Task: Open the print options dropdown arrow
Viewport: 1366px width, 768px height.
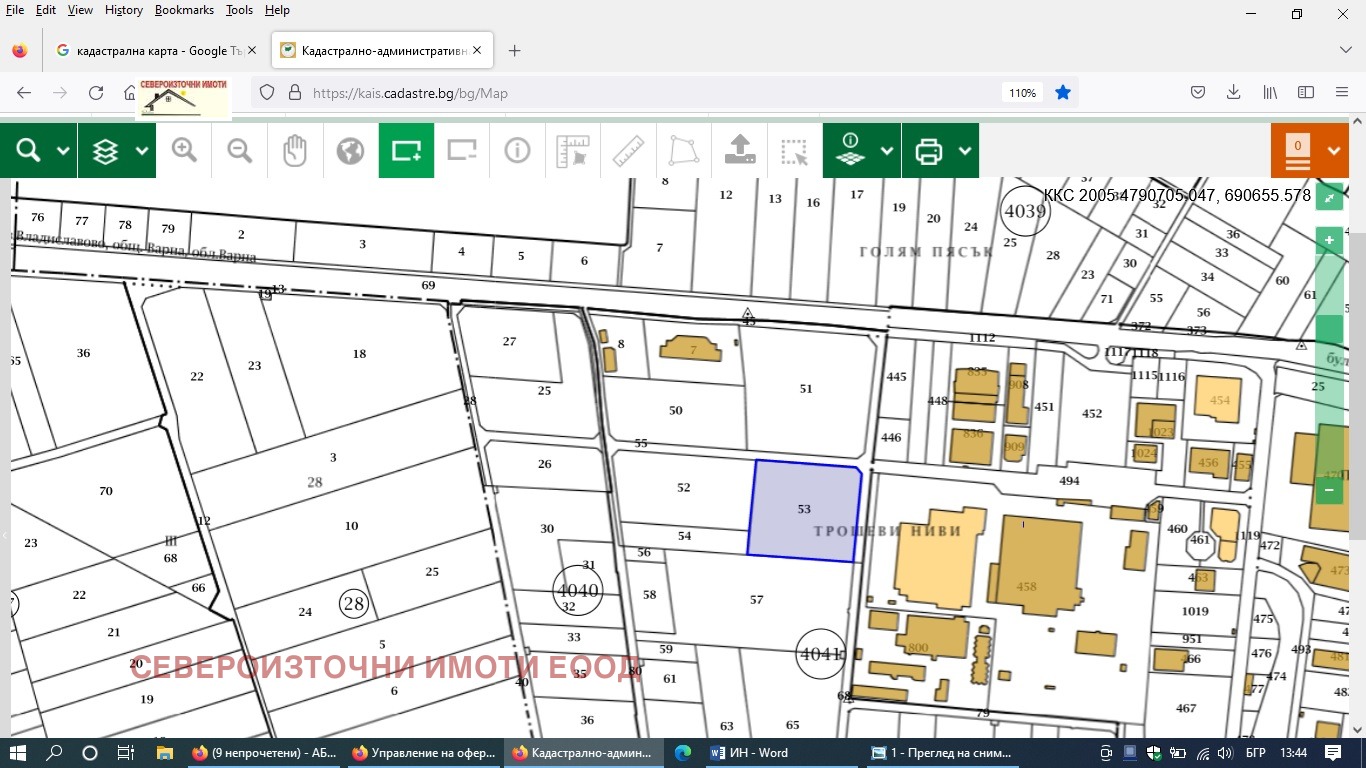Action: [965, 151]
